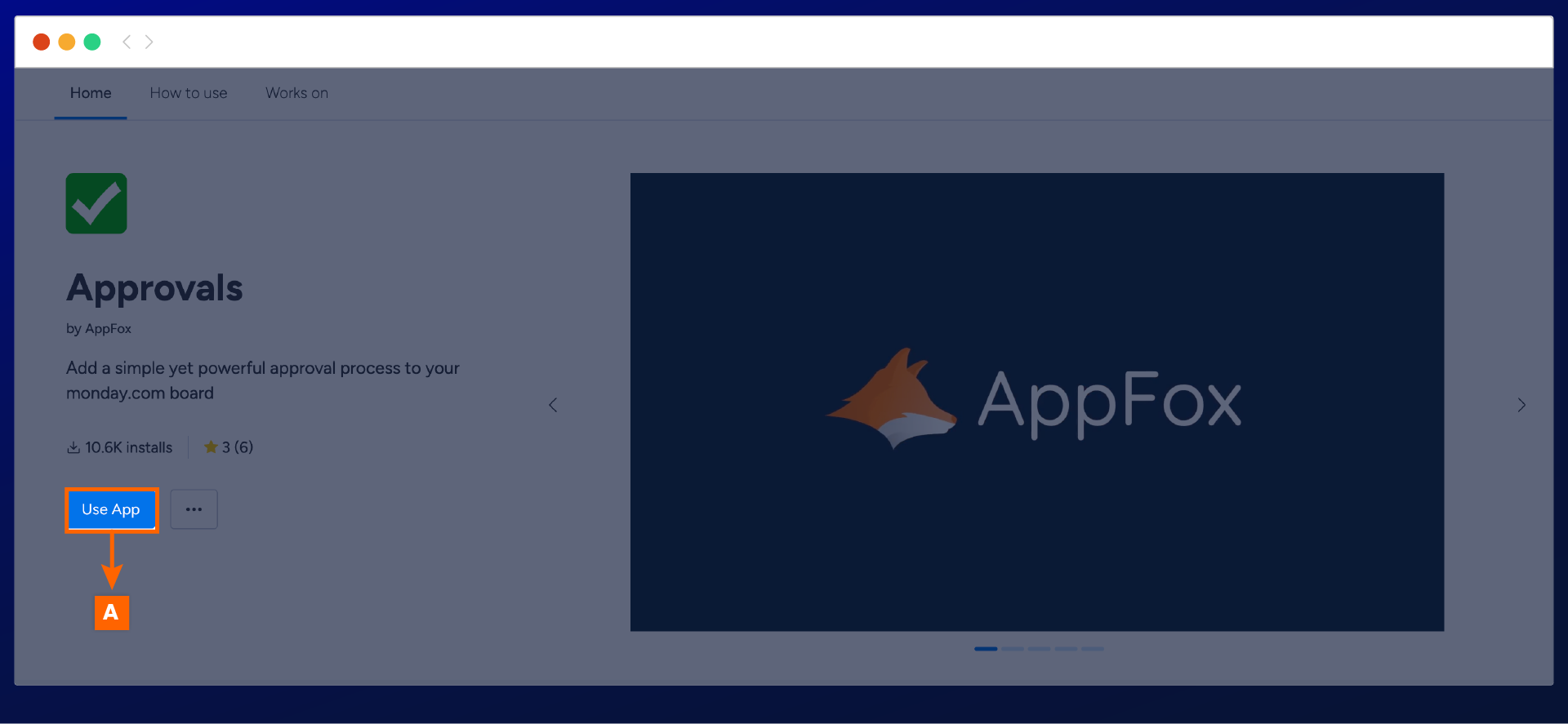Click the browser back arrow

(x=127, y=42)
